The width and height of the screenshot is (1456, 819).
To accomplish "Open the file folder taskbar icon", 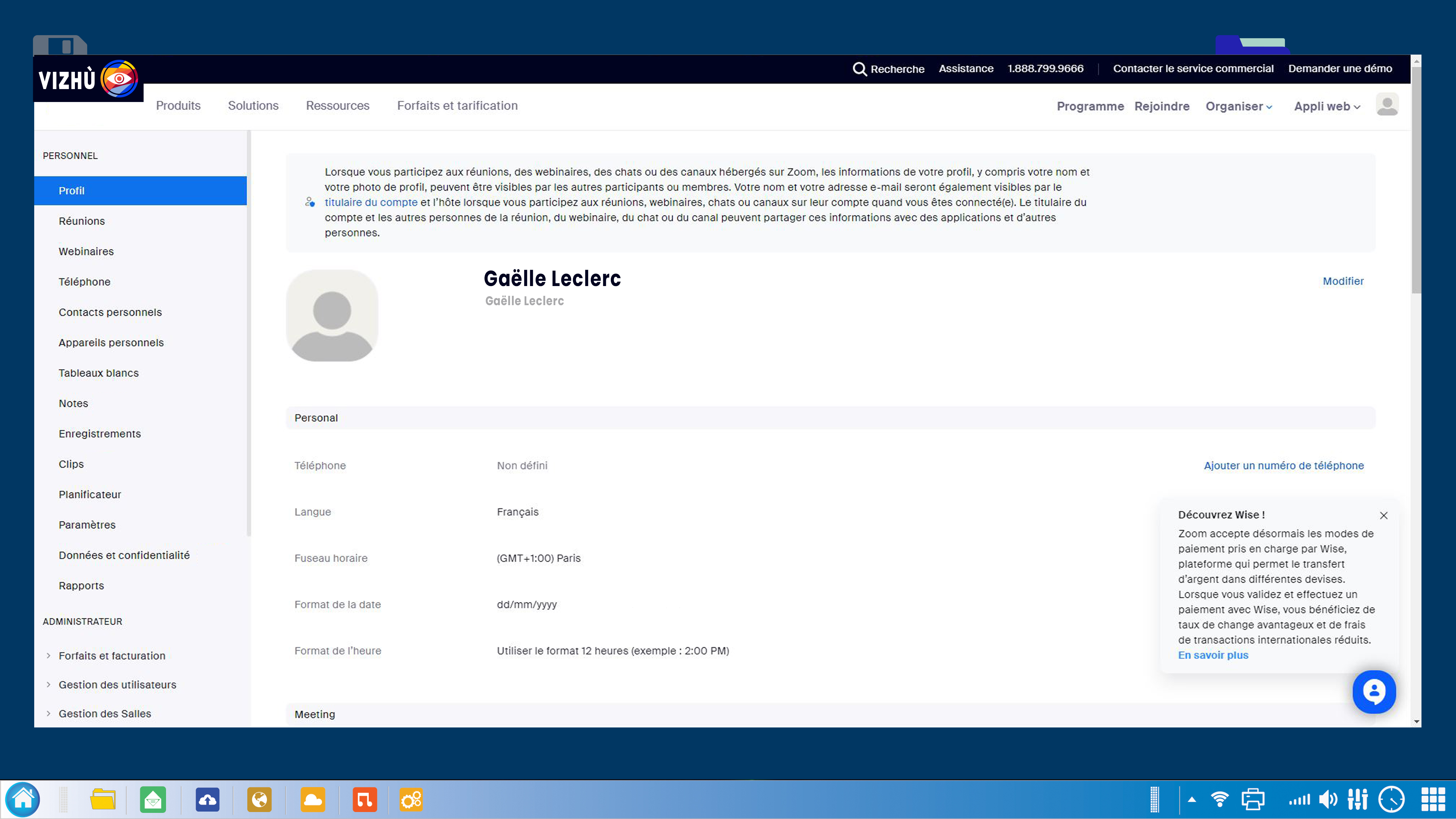I will pos(102,800).
